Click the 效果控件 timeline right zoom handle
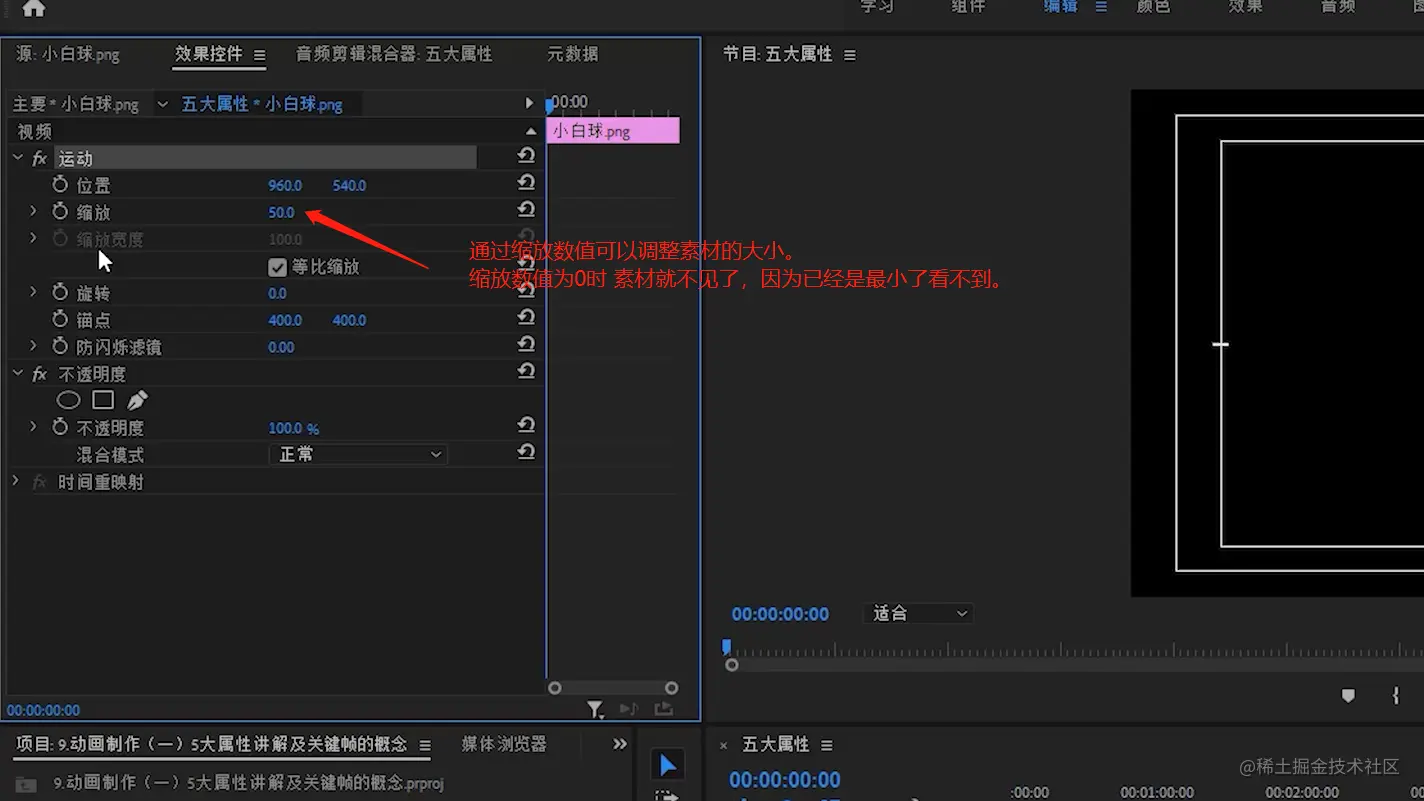The image size is (1424, 801). 672,688
